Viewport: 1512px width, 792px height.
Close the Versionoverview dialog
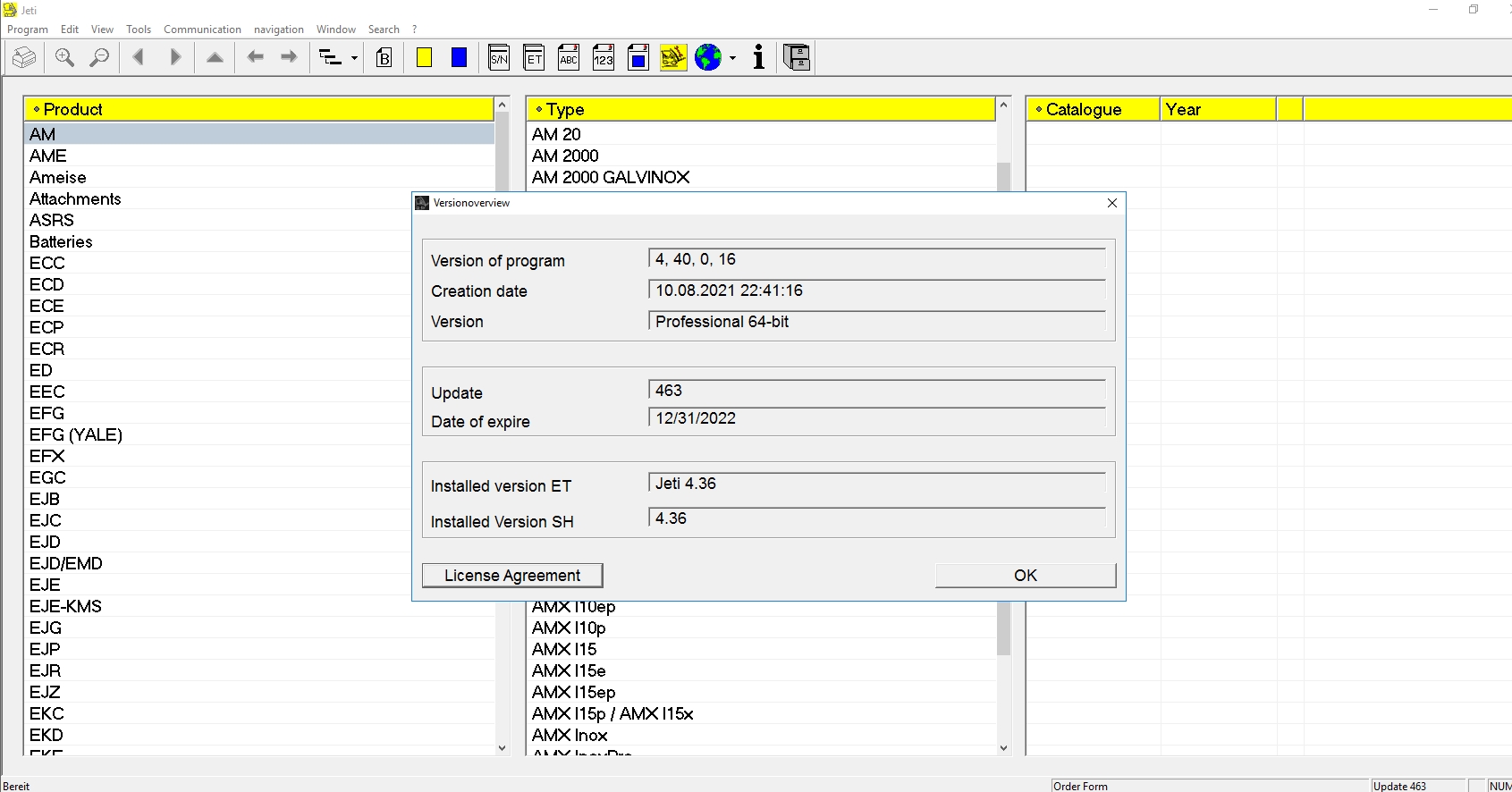(1112, 203)
